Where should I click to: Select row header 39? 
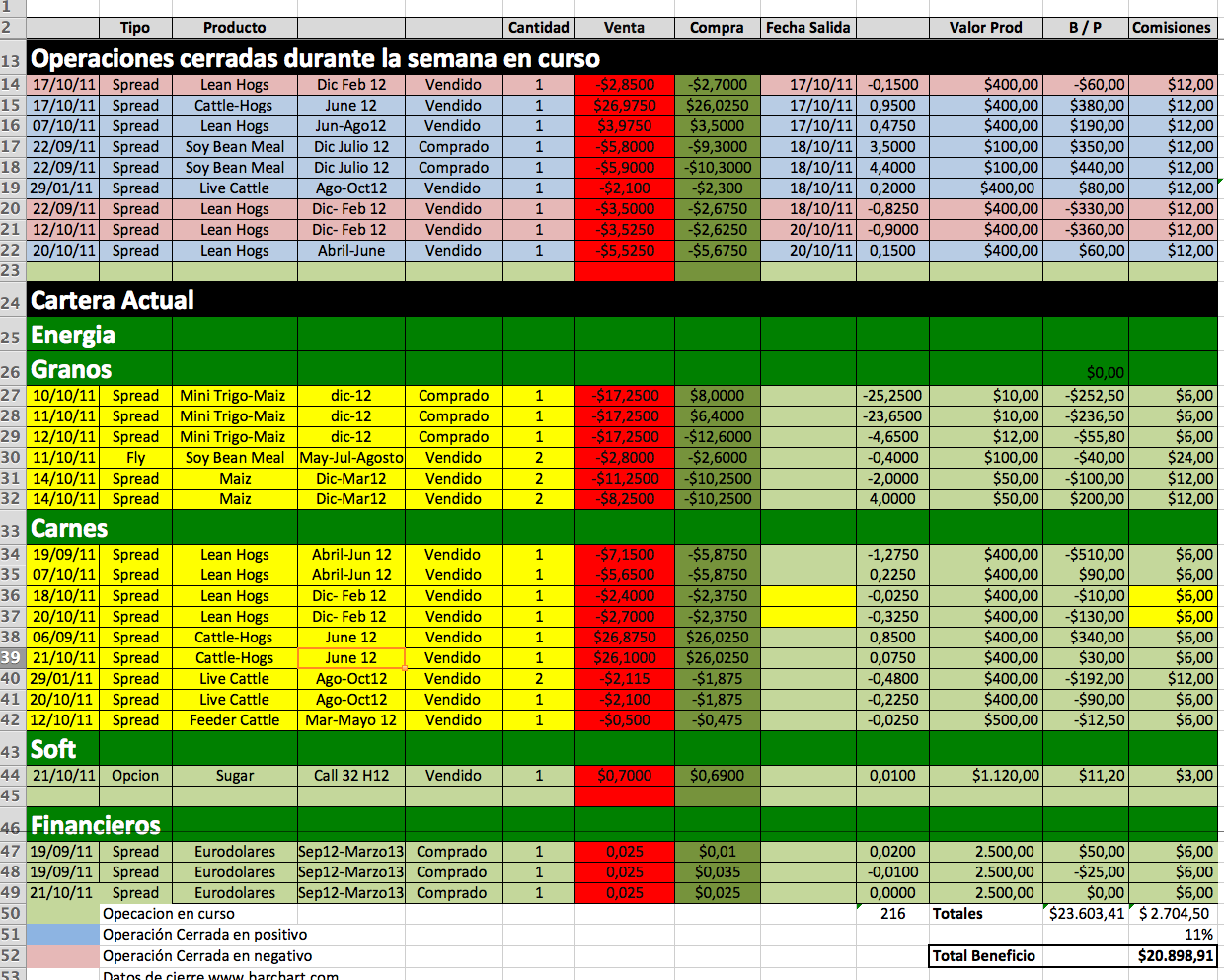(x=11, y=658)
